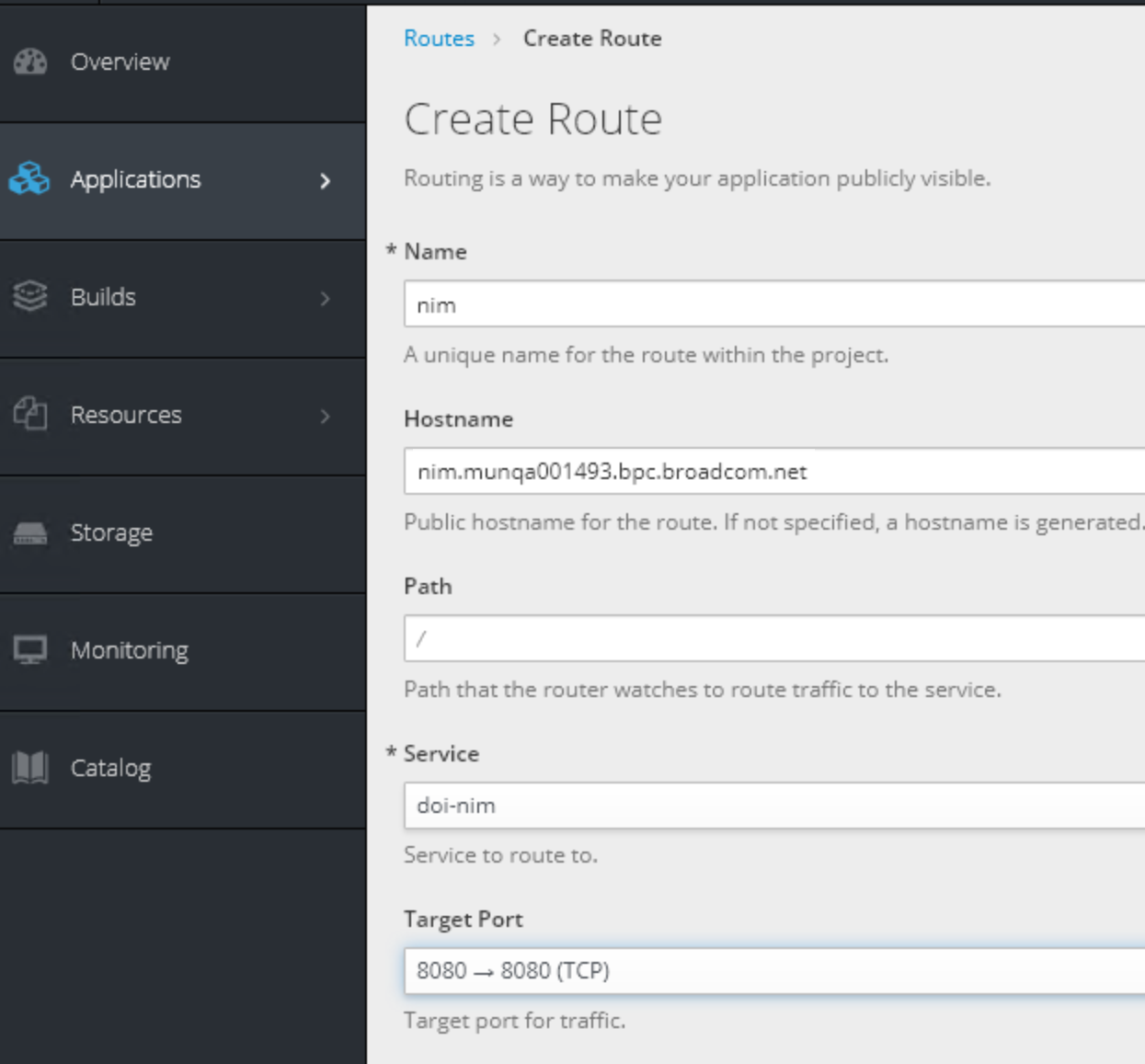
Task: Open the Target Port dropdown
Action: 773,971
